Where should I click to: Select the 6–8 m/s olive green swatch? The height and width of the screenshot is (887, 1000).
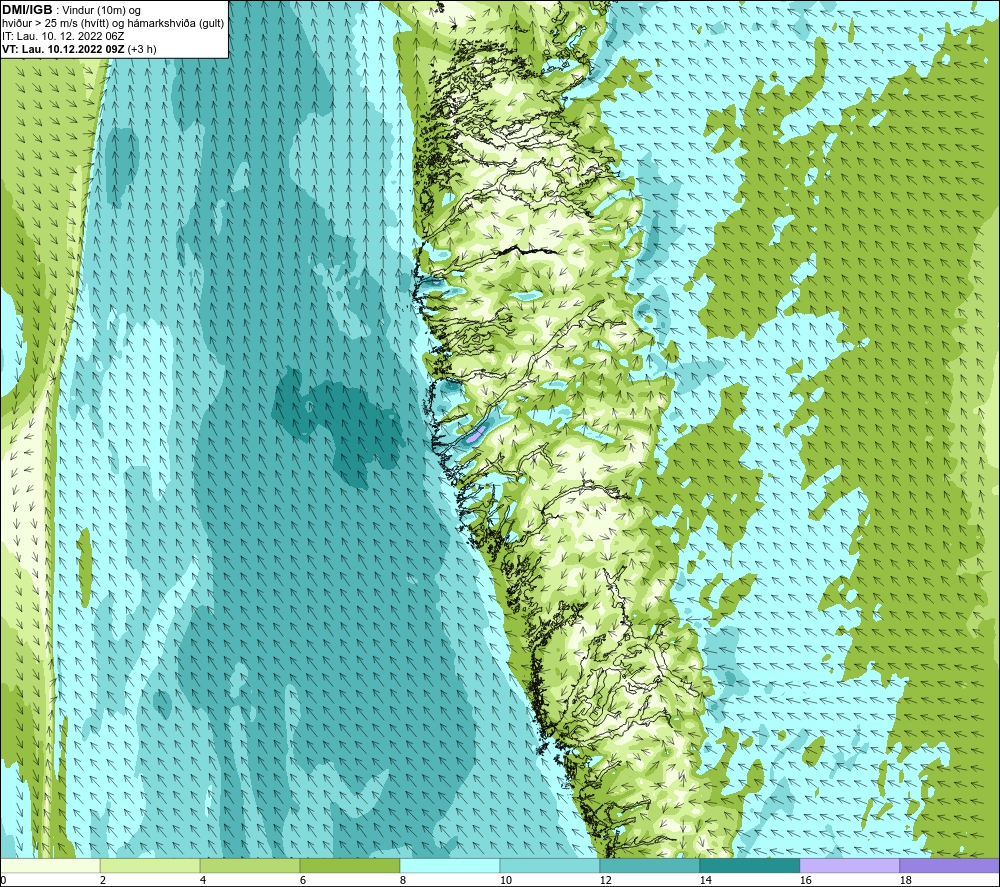(350, 865)
